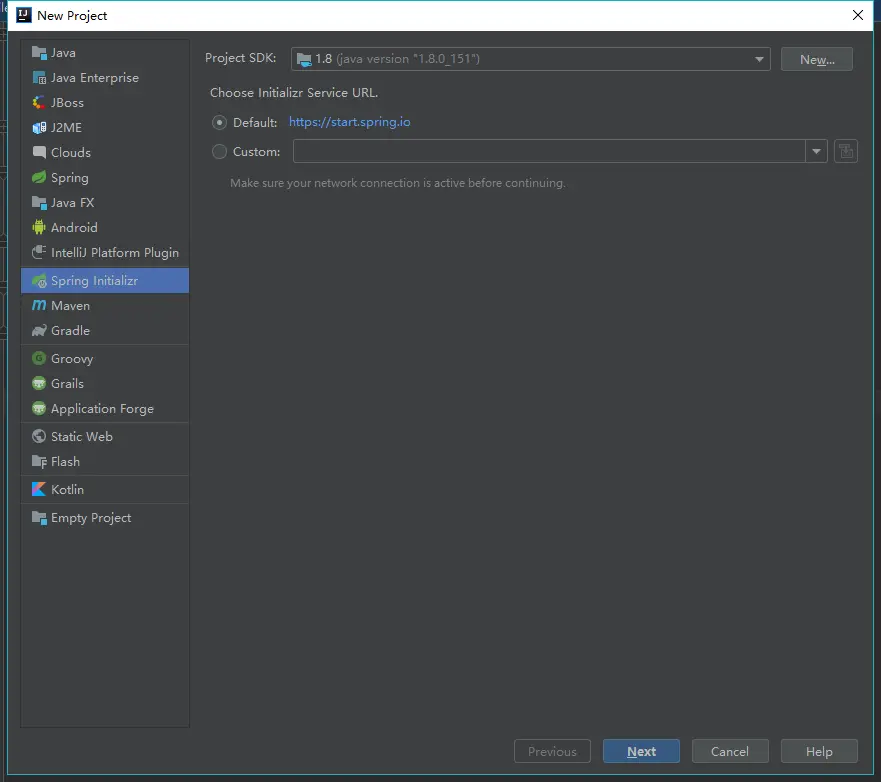This screenshot has width=881, height=782.
Task: Click the Static Web globe icon
Action: 39,437
